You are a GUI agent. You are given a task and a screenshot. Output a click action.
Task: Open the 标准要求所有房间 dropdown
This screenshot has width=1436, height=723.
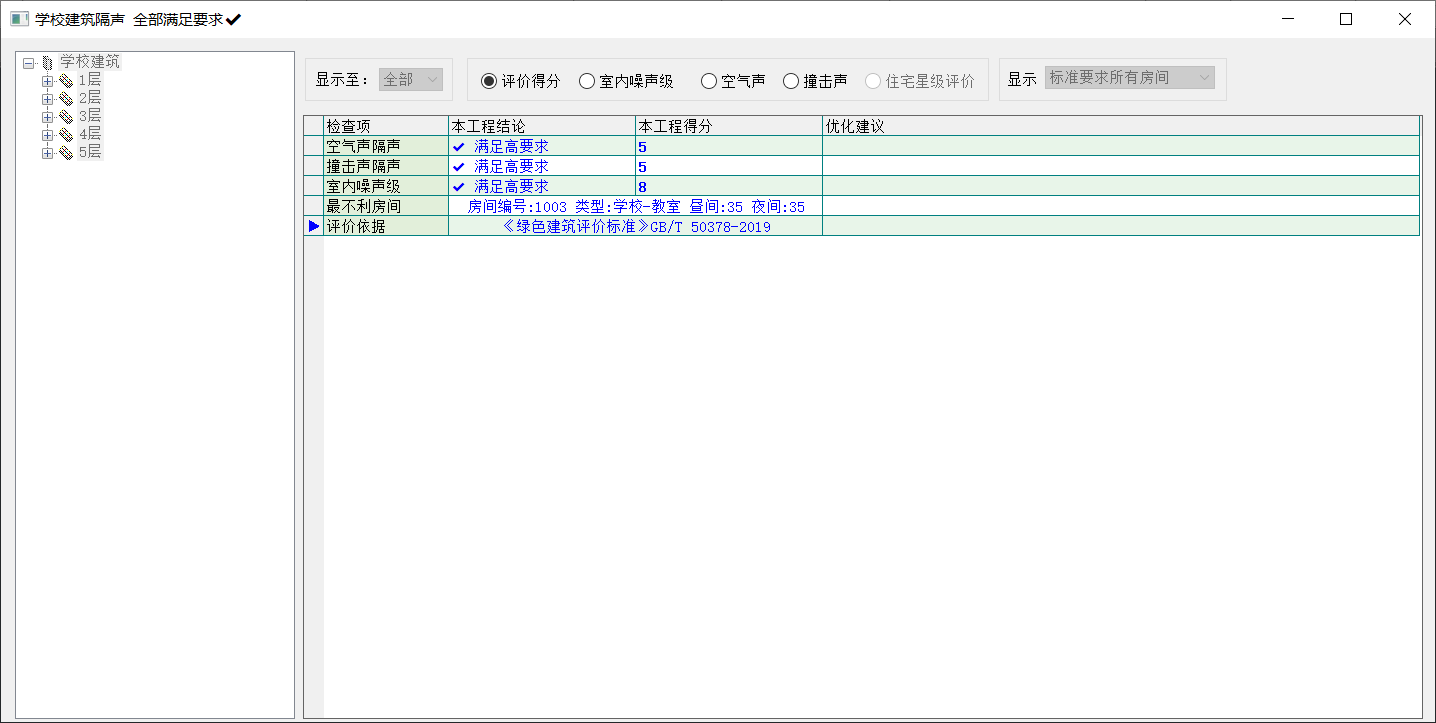point(1130,78)
